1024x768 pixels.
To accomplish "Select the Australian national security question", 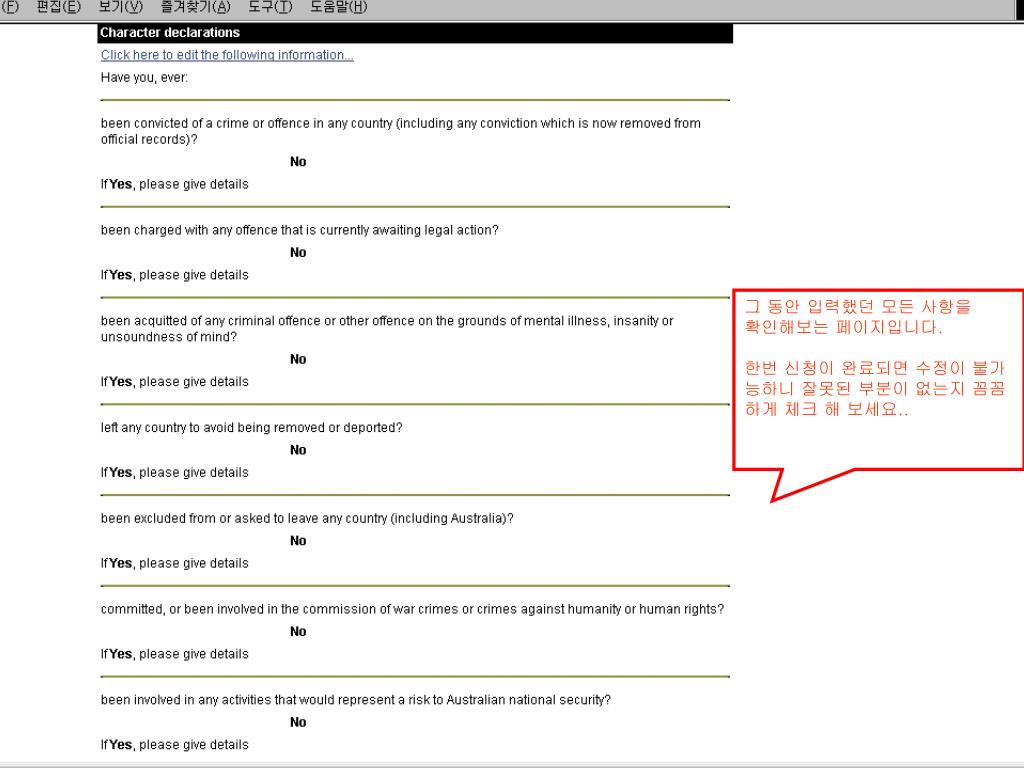I will coord(356,700).
